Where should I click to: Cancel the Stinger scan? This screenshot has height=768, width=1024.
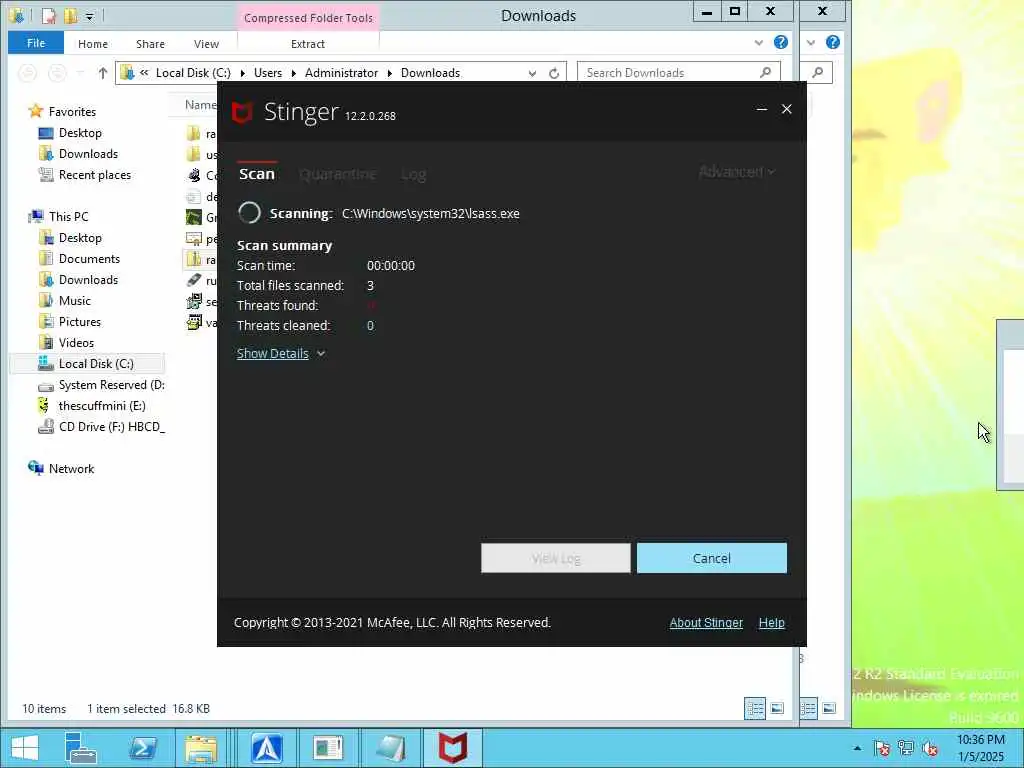click(x=711, y=558)
